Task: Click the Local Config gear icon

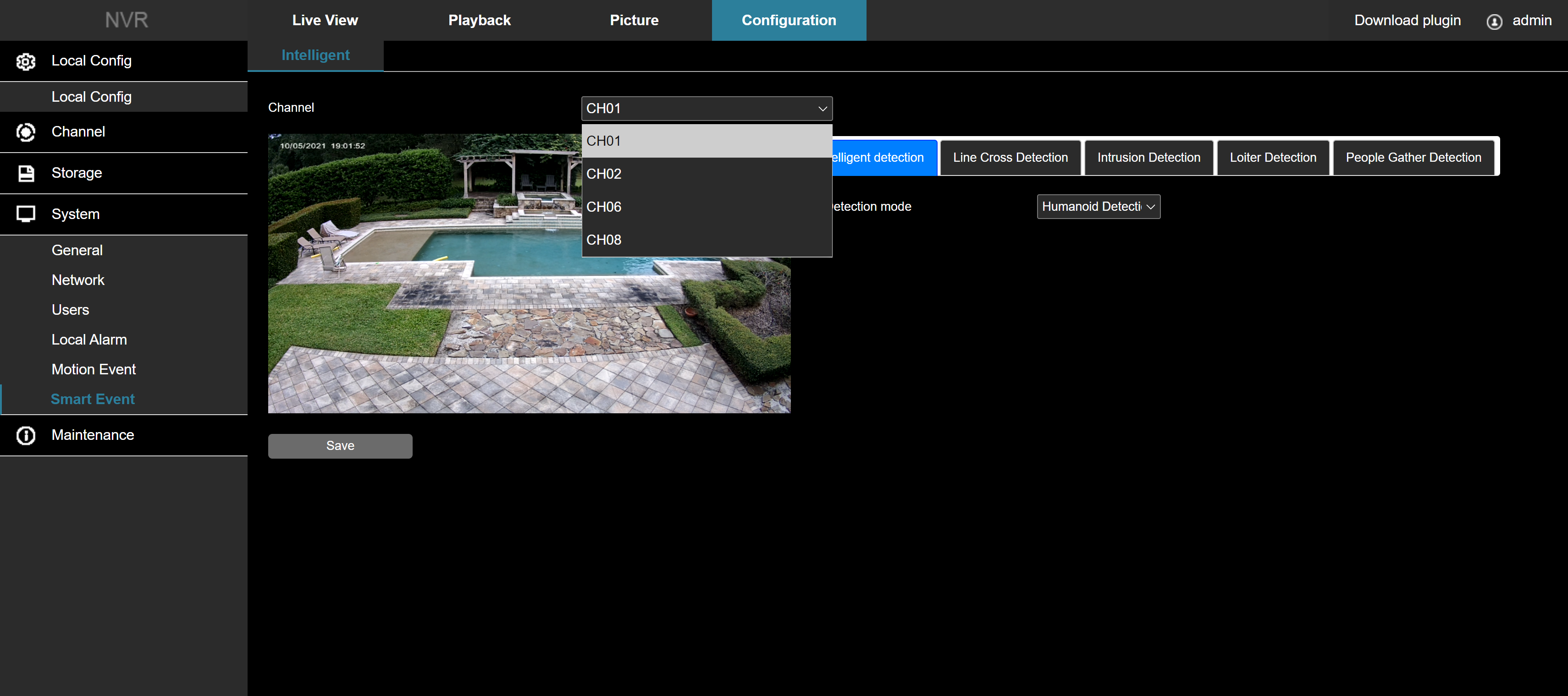Action: coord(26,61)
